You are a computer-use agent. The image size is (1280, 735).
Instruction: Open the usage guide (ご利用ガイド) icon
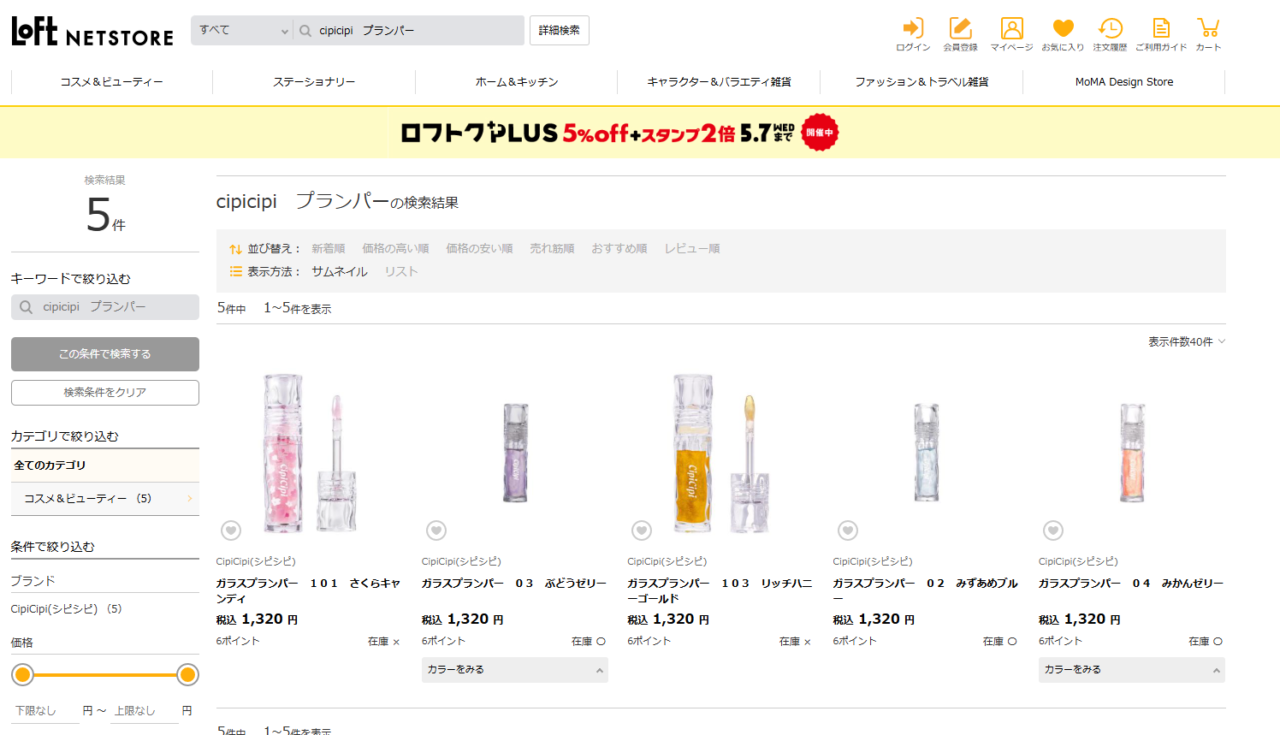click(x=1161, y=34)
